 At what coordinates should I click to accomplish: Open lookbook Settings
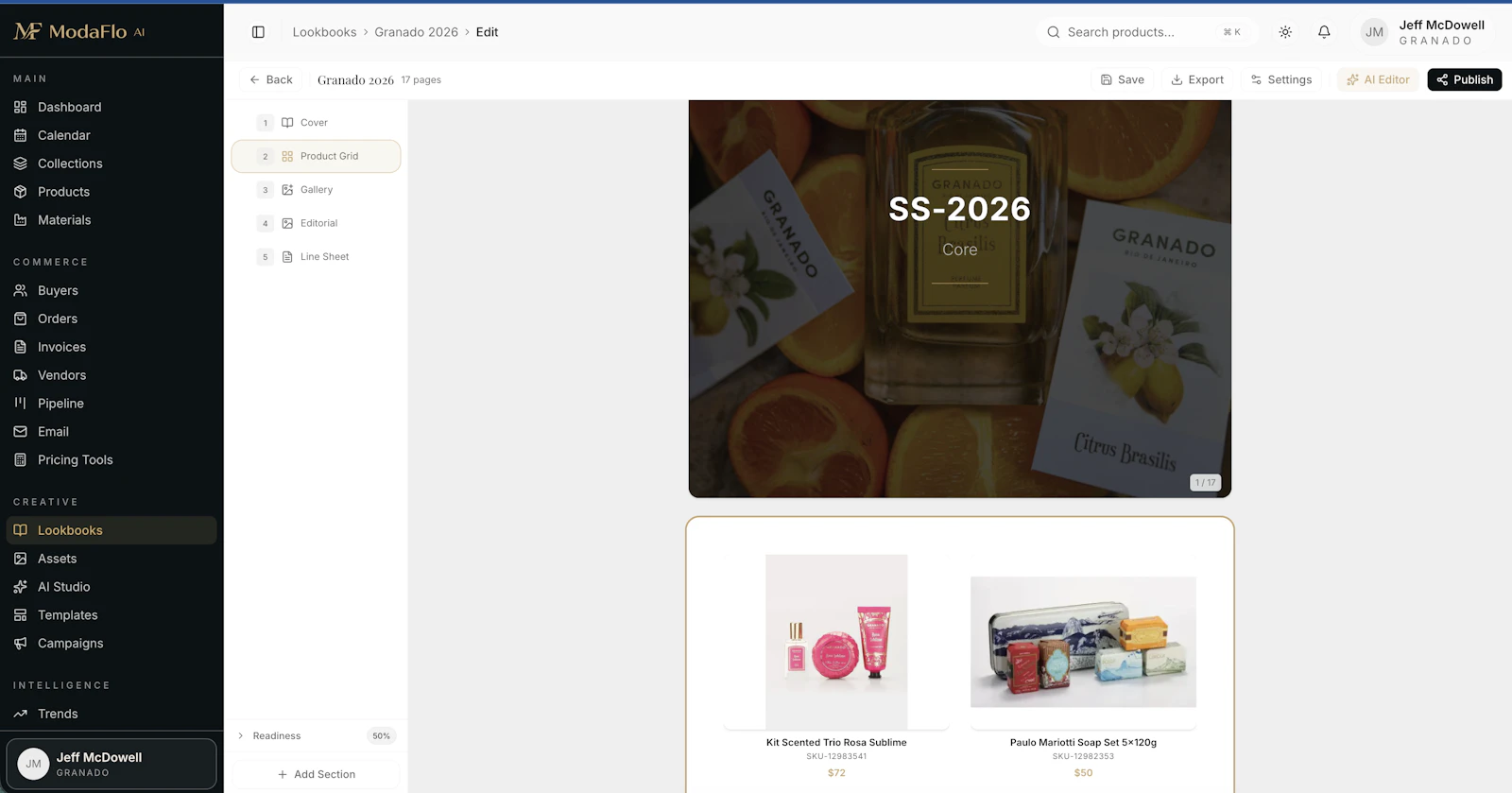coord(1281,79)
